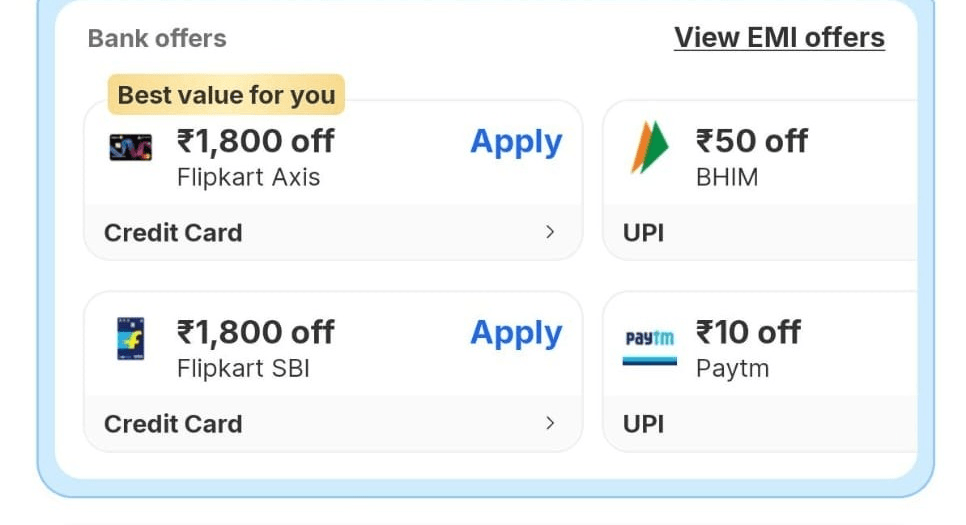This screenshot has width=966, height=525.
Task: Tap the UPI label under Paytm
Action: (x=643, y=424)
